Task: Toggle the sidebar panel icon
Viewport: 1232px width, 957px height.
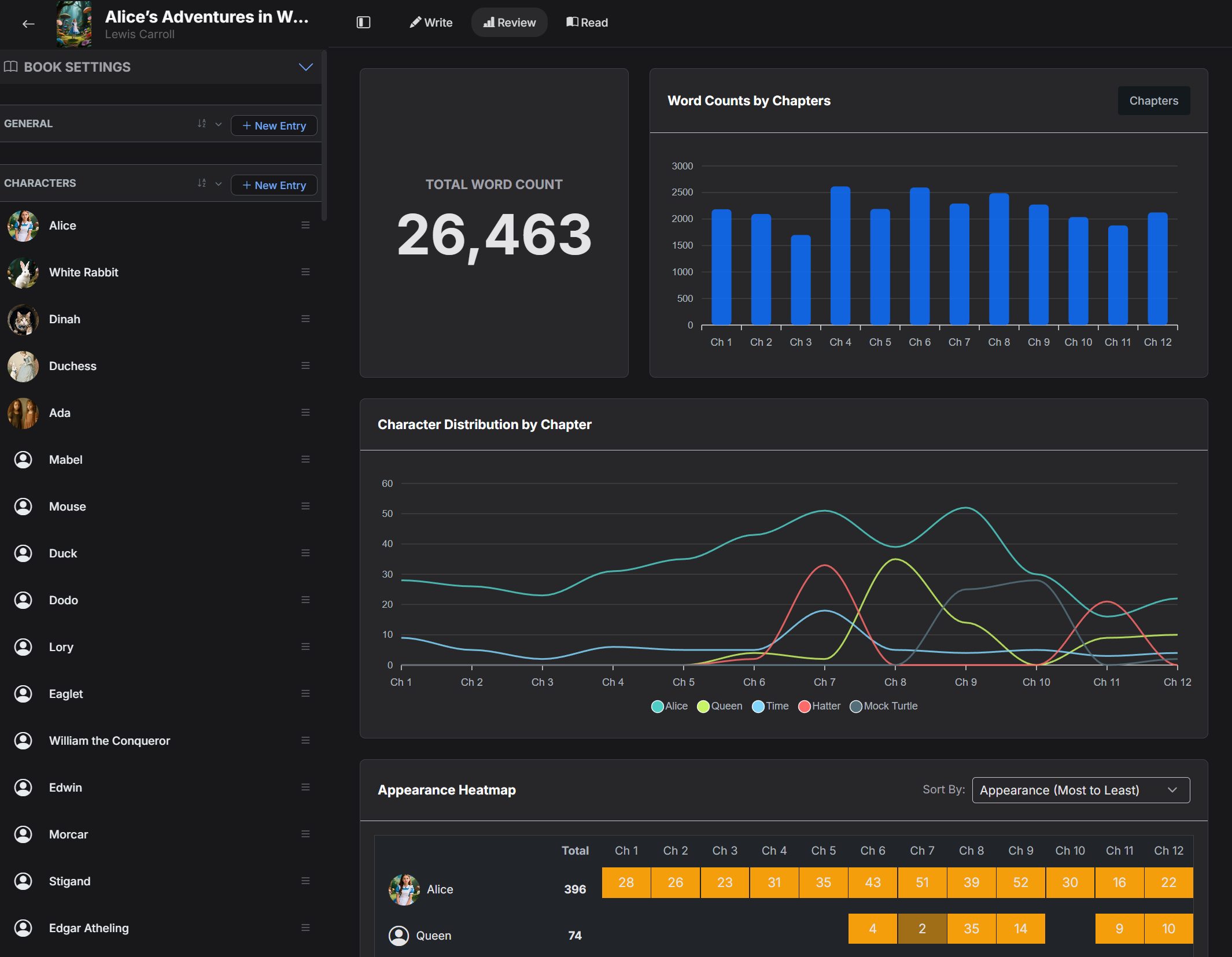Action: click(363, 23)
